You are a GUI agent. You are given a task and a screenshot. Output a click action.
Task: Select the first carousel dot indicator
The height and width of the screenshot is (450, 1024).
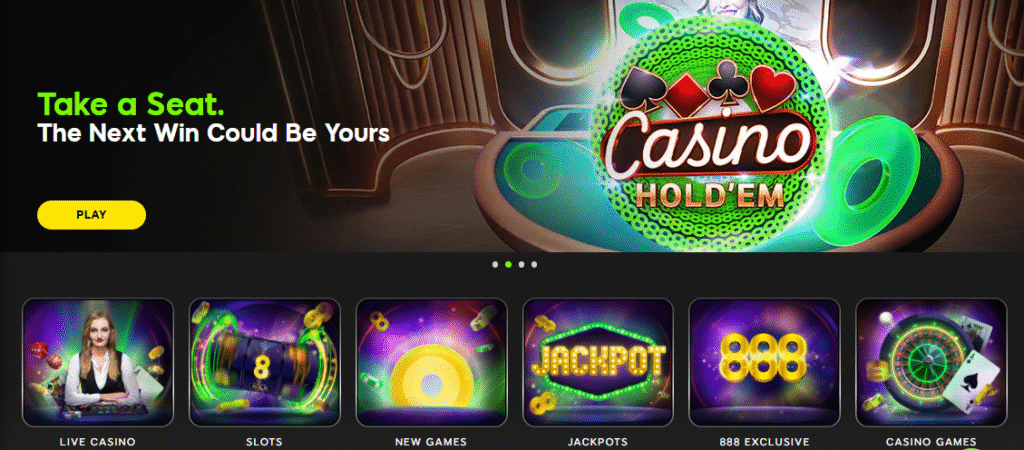coord(495,265)
